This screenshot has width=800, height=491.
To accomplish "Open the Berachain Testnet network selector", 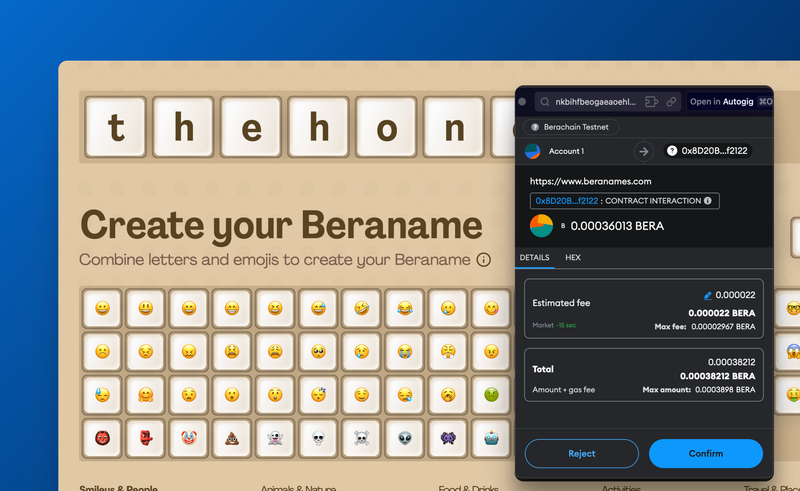I will coord(576,127).
